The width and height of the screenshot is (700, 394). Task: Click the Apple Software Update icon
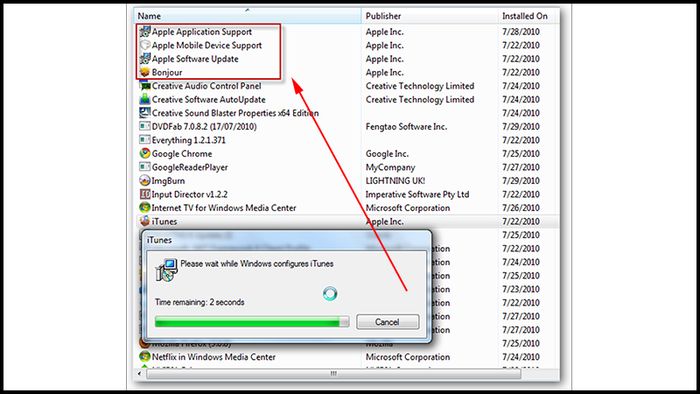[x=145, y=58]
